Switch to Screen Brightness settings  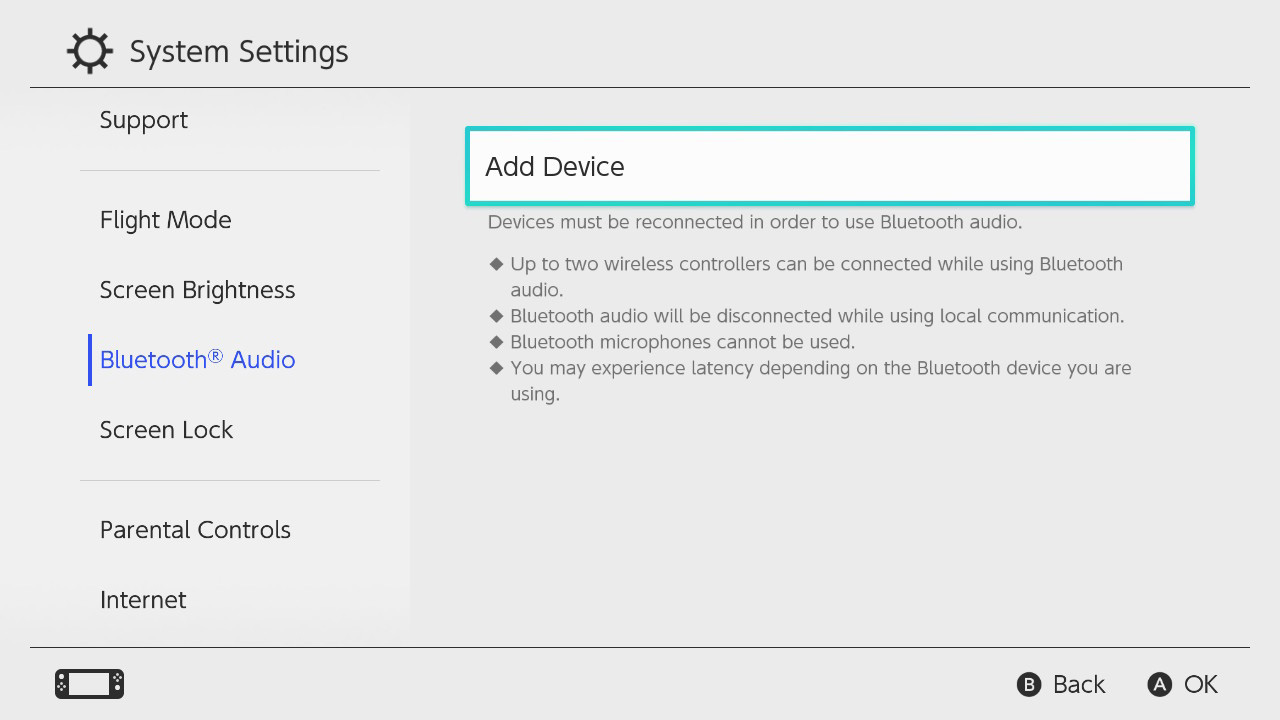point(197,289)
